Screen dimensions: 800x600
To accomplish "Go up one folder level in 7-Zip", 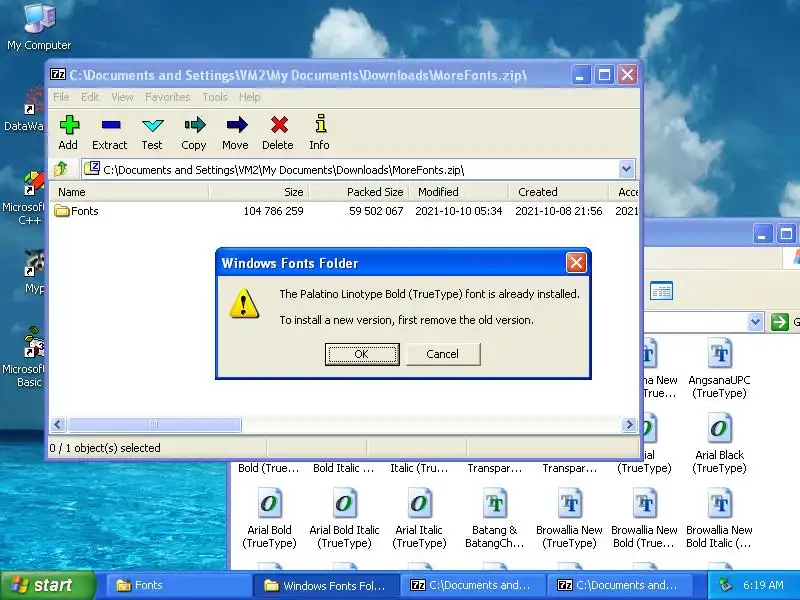I will [x=61, y=168].
